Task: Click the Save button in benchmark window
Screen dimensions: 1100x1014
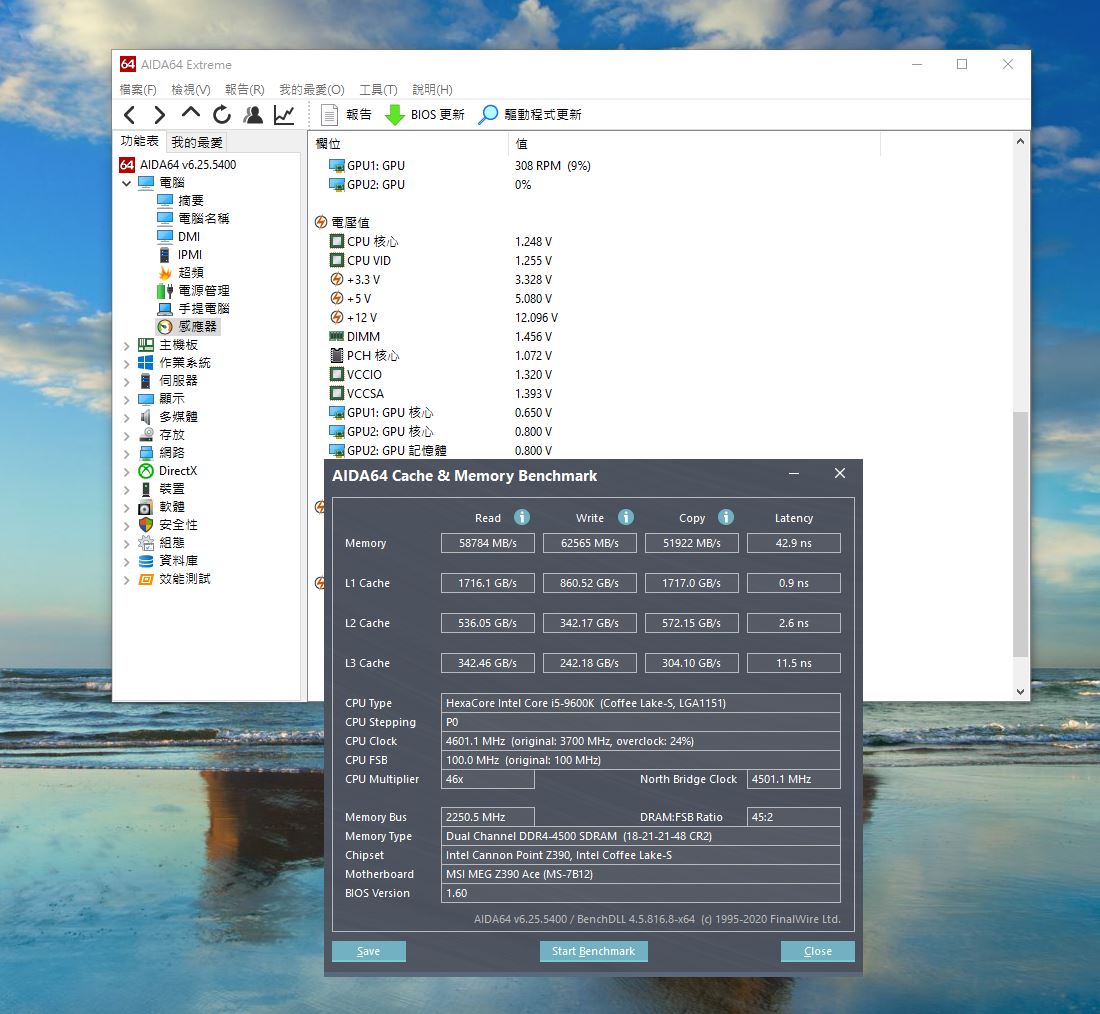Action: pos(368,952)
